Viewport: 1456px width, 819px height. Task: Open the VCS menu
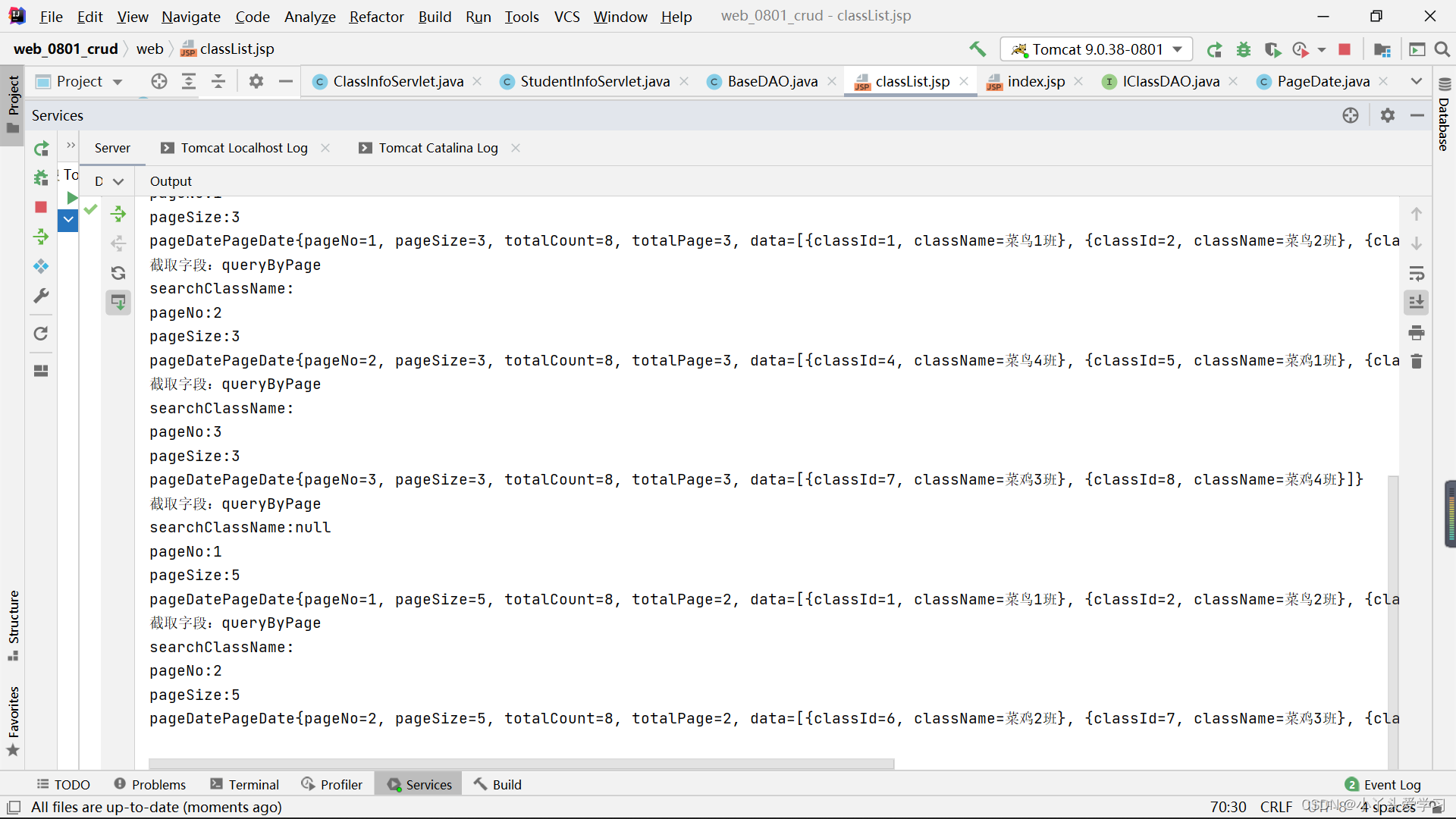click(566, 16)
